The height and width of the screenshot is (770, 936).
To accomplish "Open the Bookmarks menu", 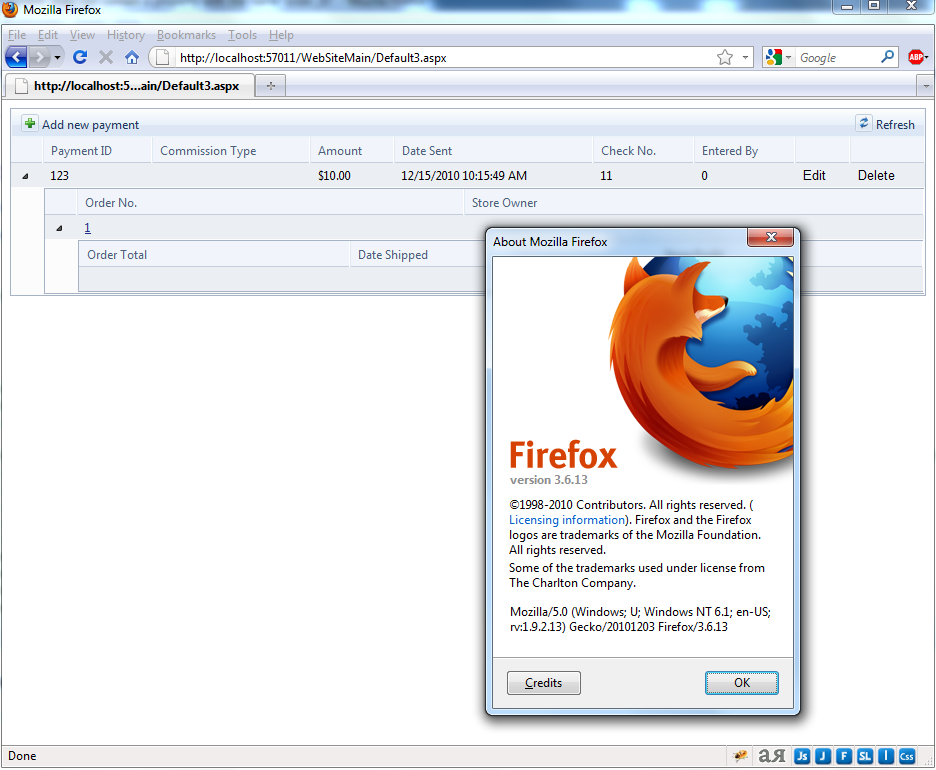I will [x=186, y=35].
